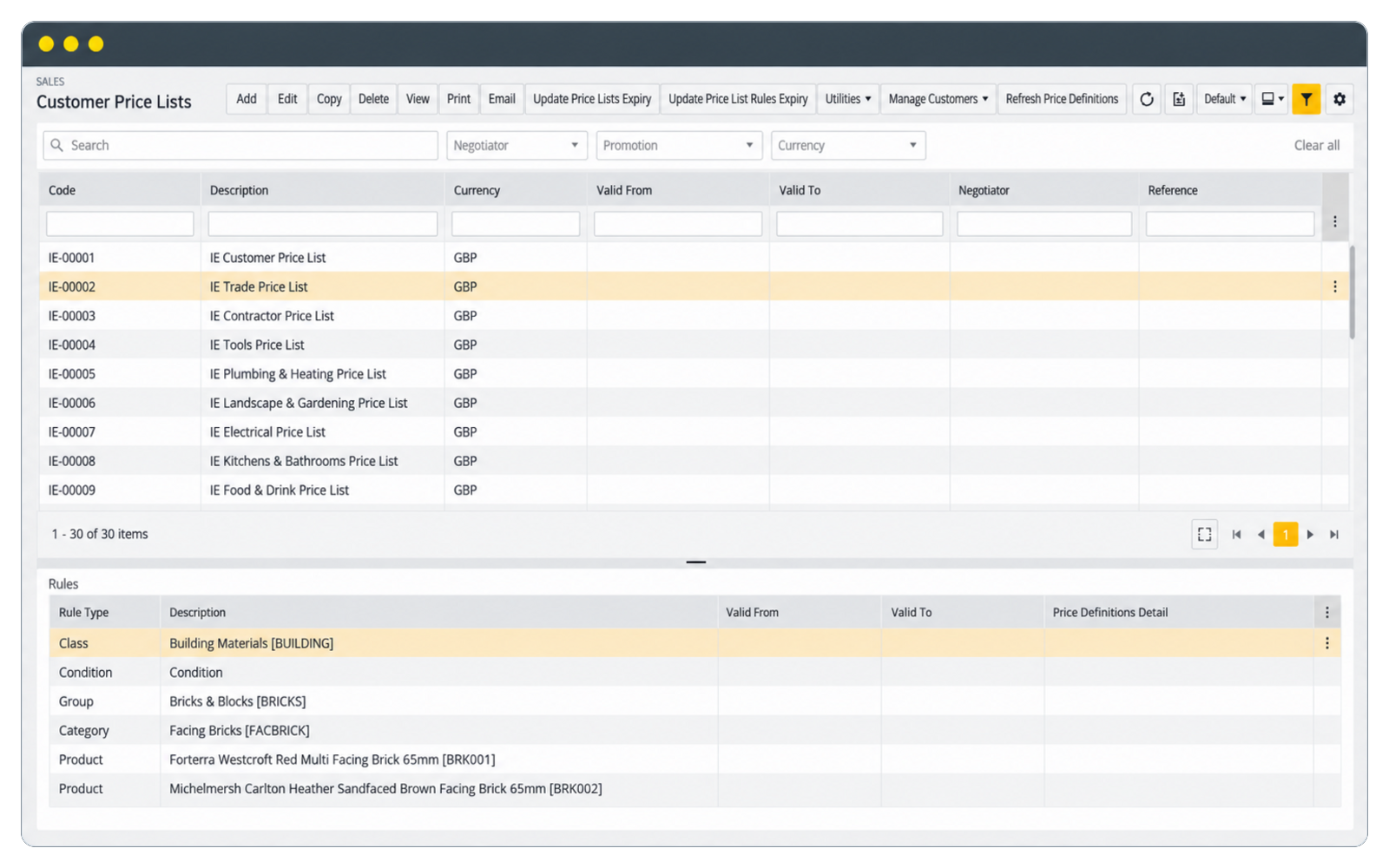
Task: Click the Print toolbar button
Action: [x=458, y=99]
